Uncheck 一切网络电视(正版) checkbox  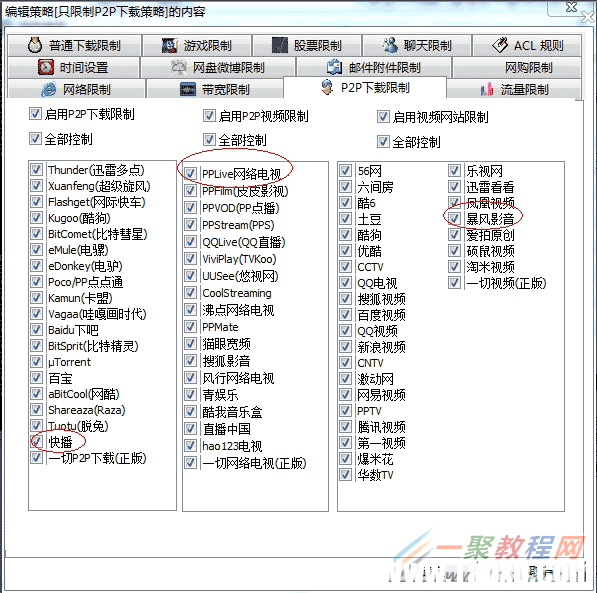(190, 463)
